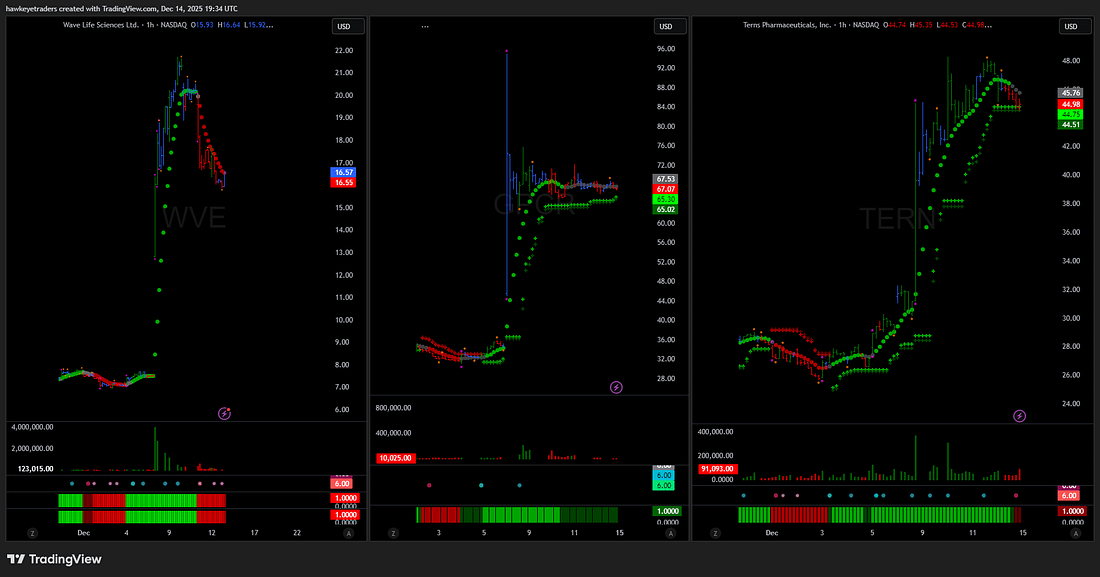
Task: Click the TradingView logo
Action: (54, 559)
